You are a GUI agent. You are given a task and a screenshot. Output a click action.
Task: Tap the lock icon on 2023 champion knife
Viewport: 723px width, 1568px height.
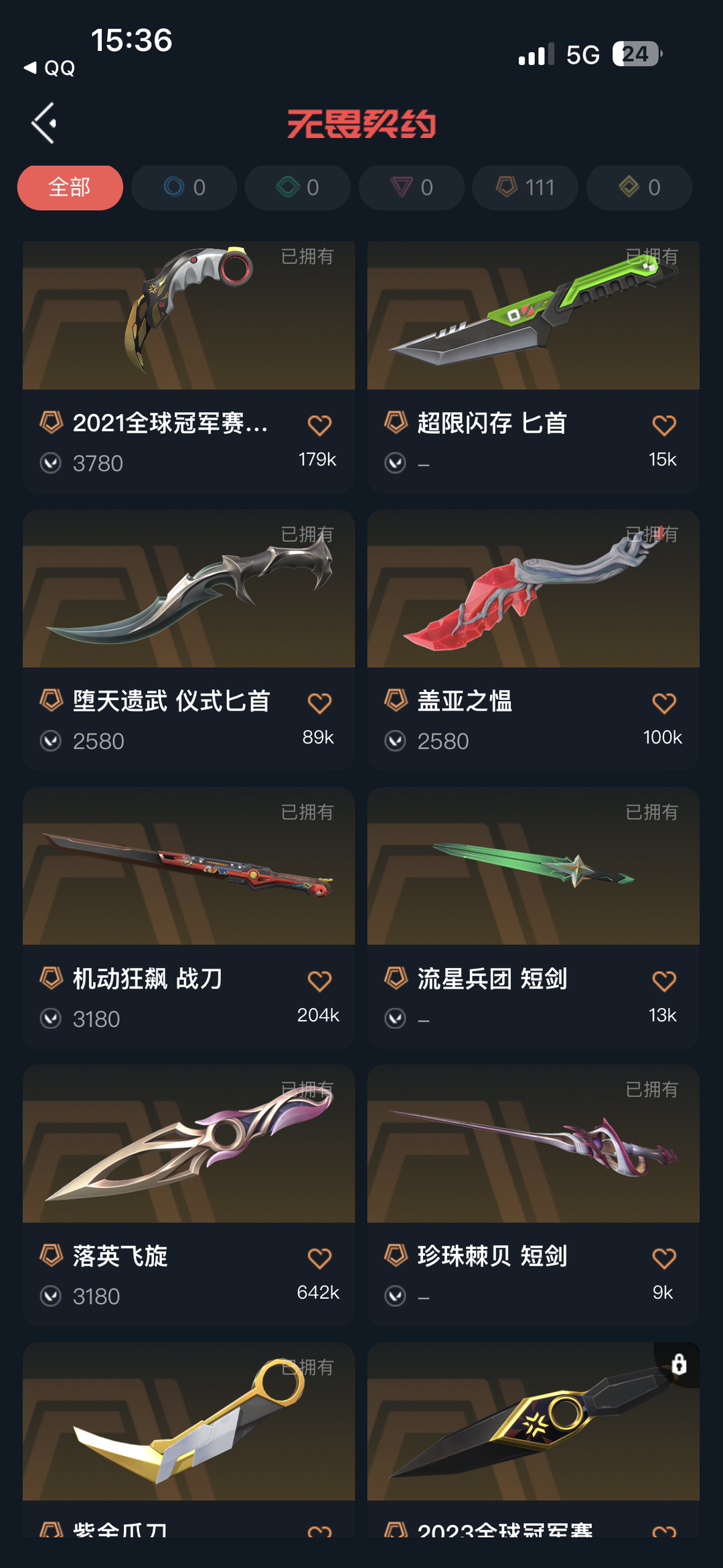point(679,1364)
